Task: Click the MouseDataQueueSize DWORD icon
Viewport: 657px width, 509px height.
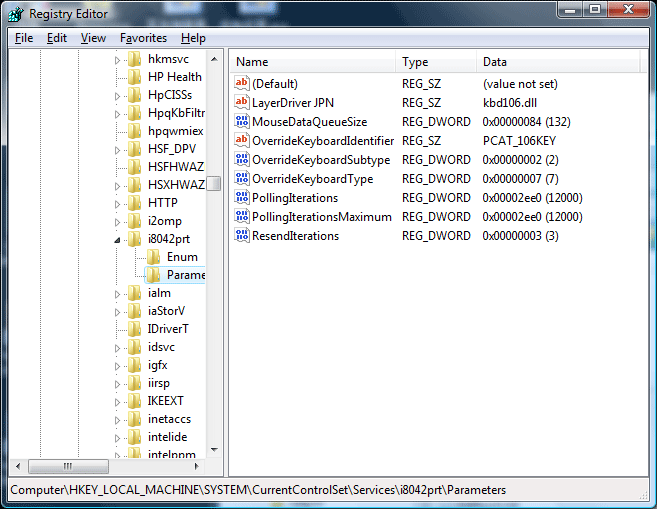Action: (241, 122)
